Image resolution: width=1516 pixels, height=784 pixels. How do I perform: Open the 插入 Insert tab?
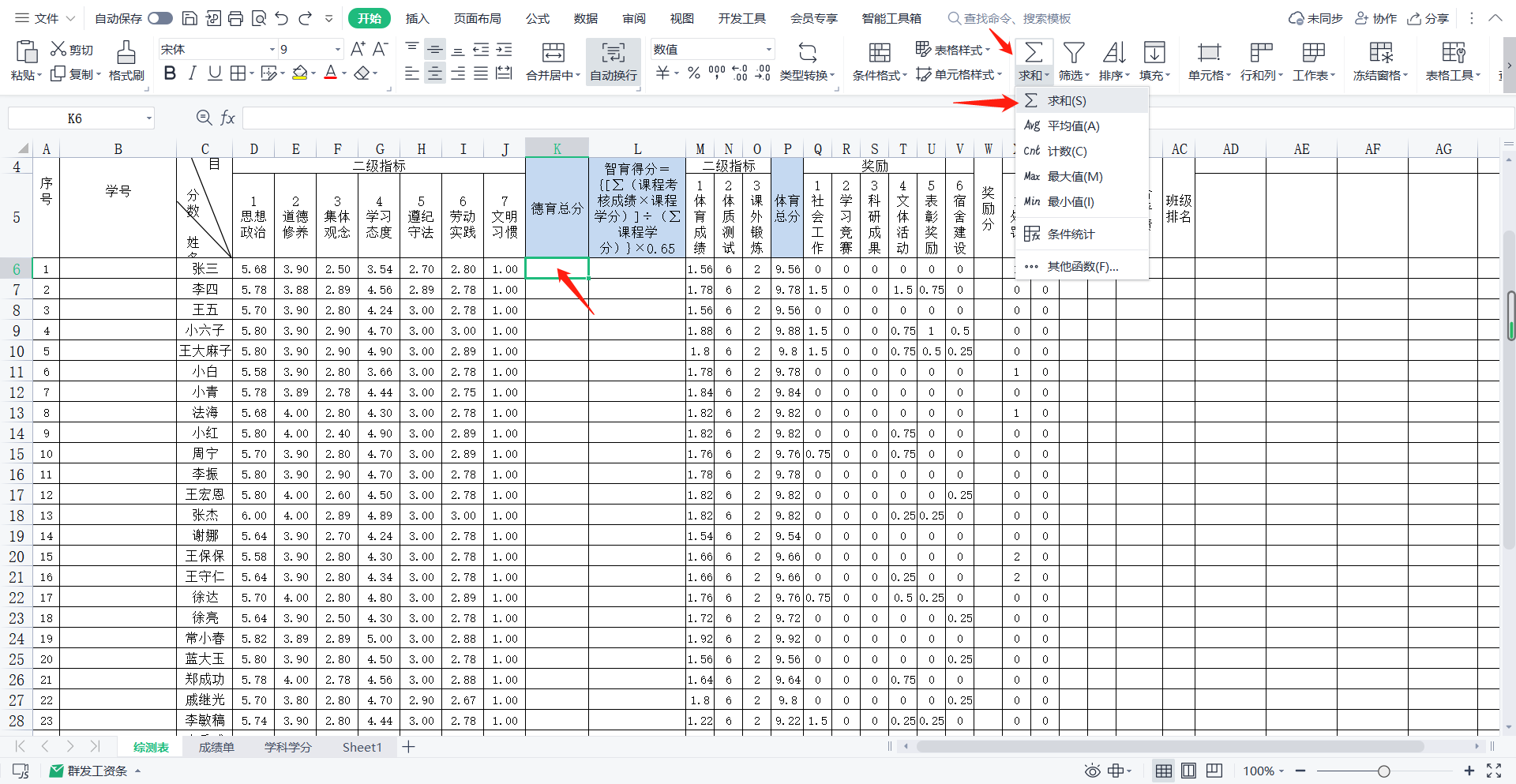pyautogui.click(x=418, y=18)
